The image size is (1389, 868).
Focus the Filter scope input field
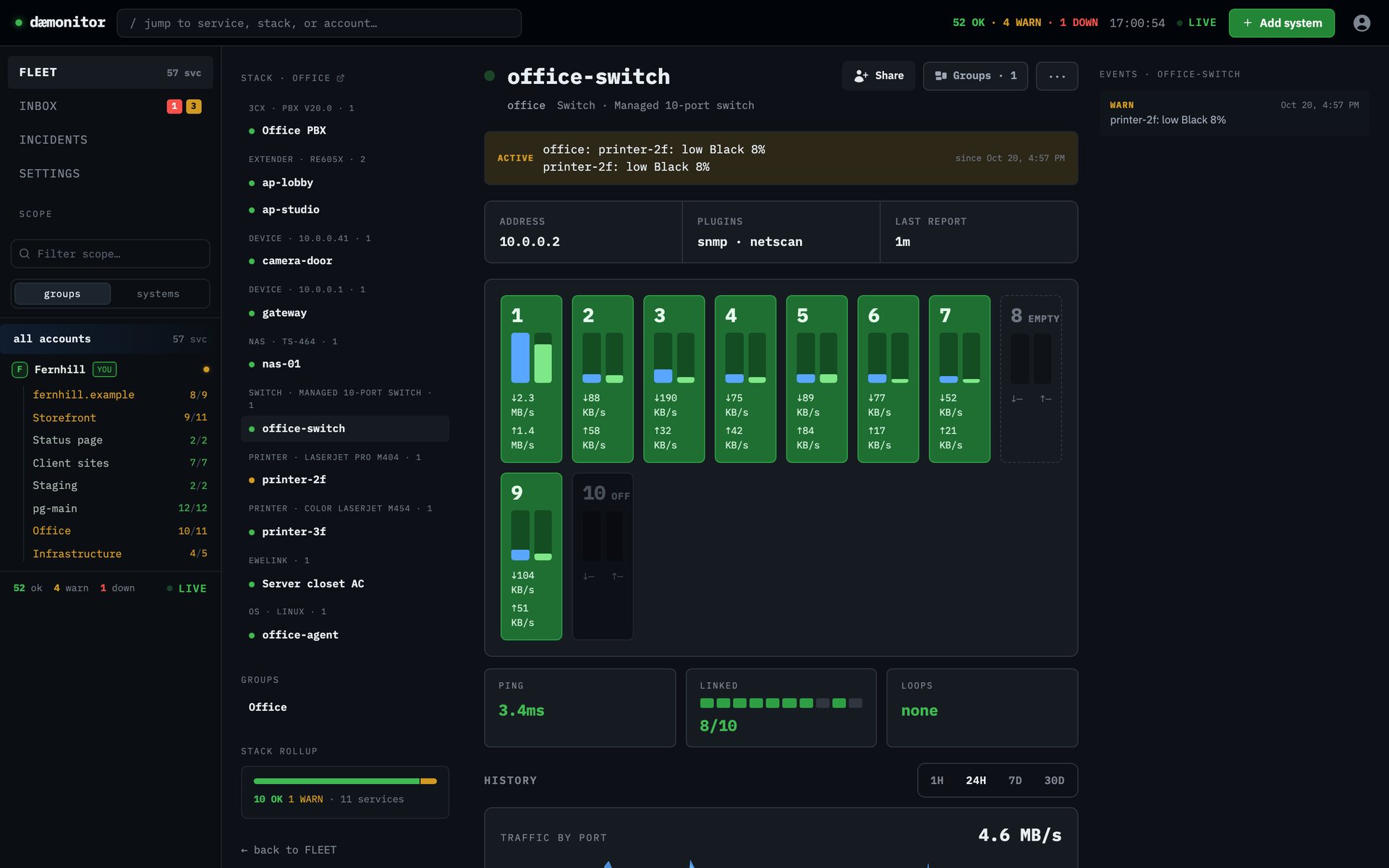[x=110, y=254]
